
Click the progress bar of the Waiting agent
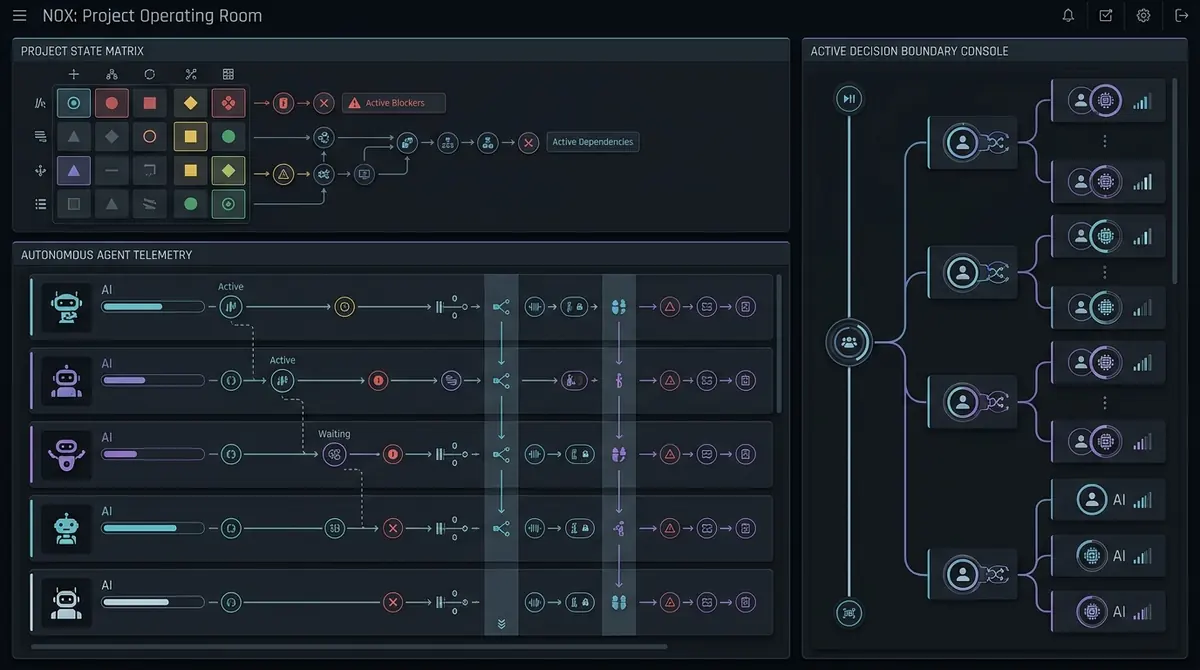pos(152,454)
